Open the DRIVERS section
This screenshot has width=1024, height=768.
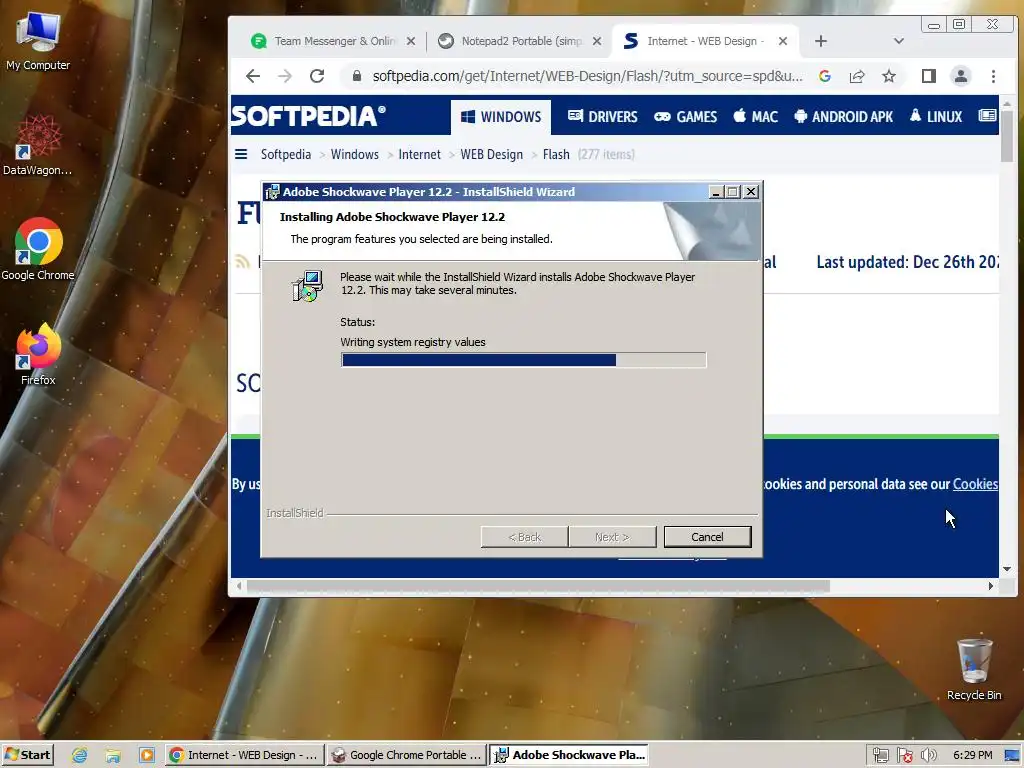tap(602, 117)
